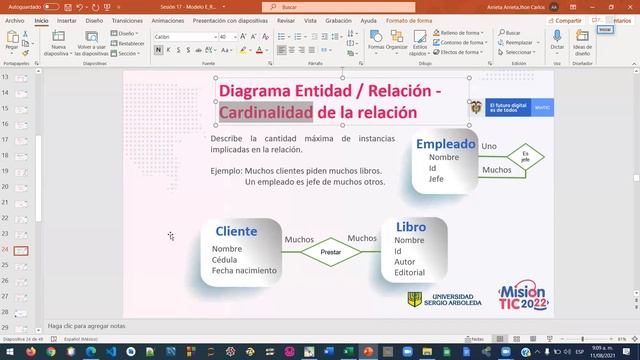Screen dimensions: 640x360
Task: Increase font size with the larger A icon
Action: pos(243,37)
